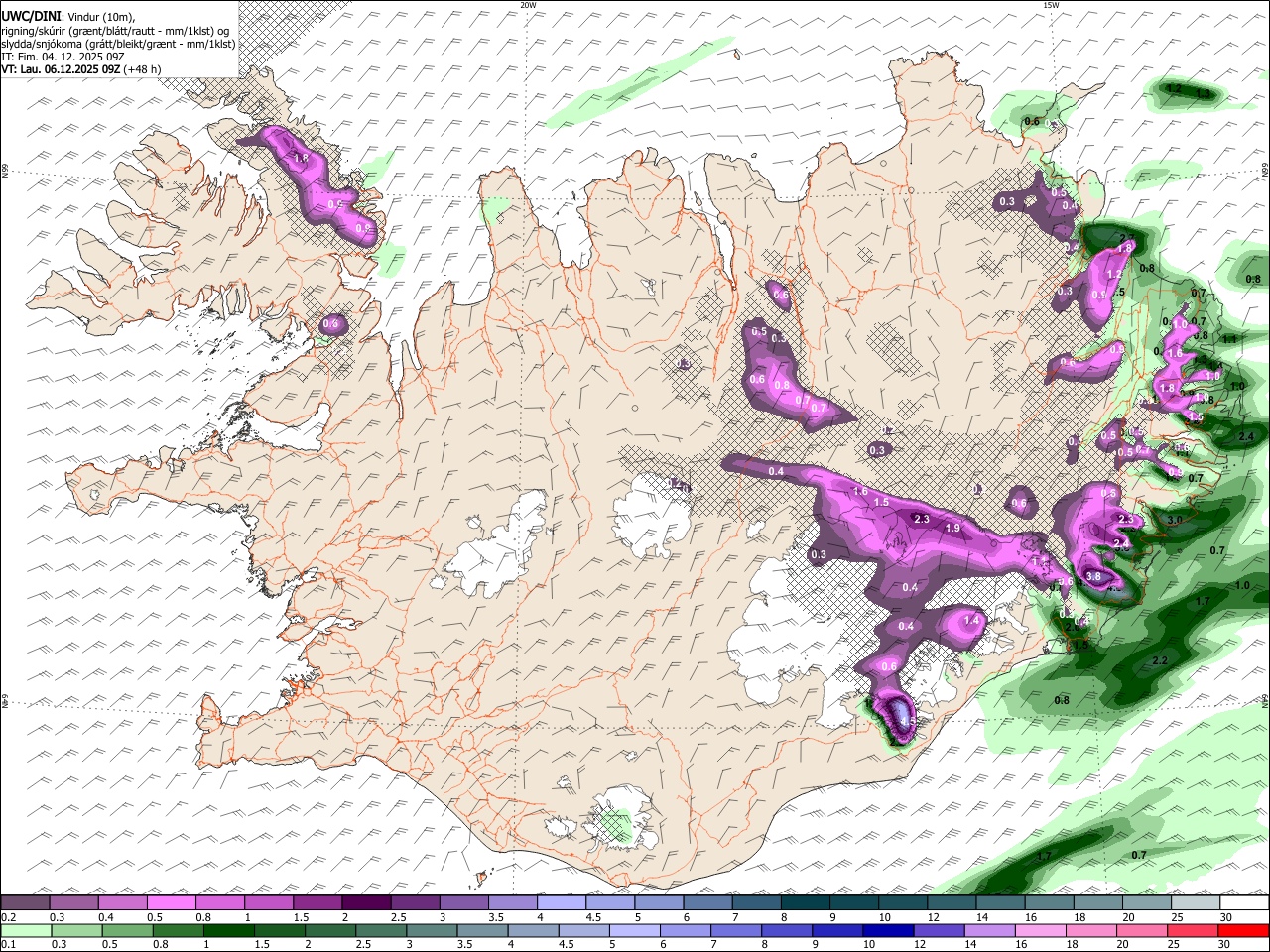Viewport: 1270px width, 952px height.
Task: Click the light lavender swatch after 4 in the upper legend
Action: 562,902
